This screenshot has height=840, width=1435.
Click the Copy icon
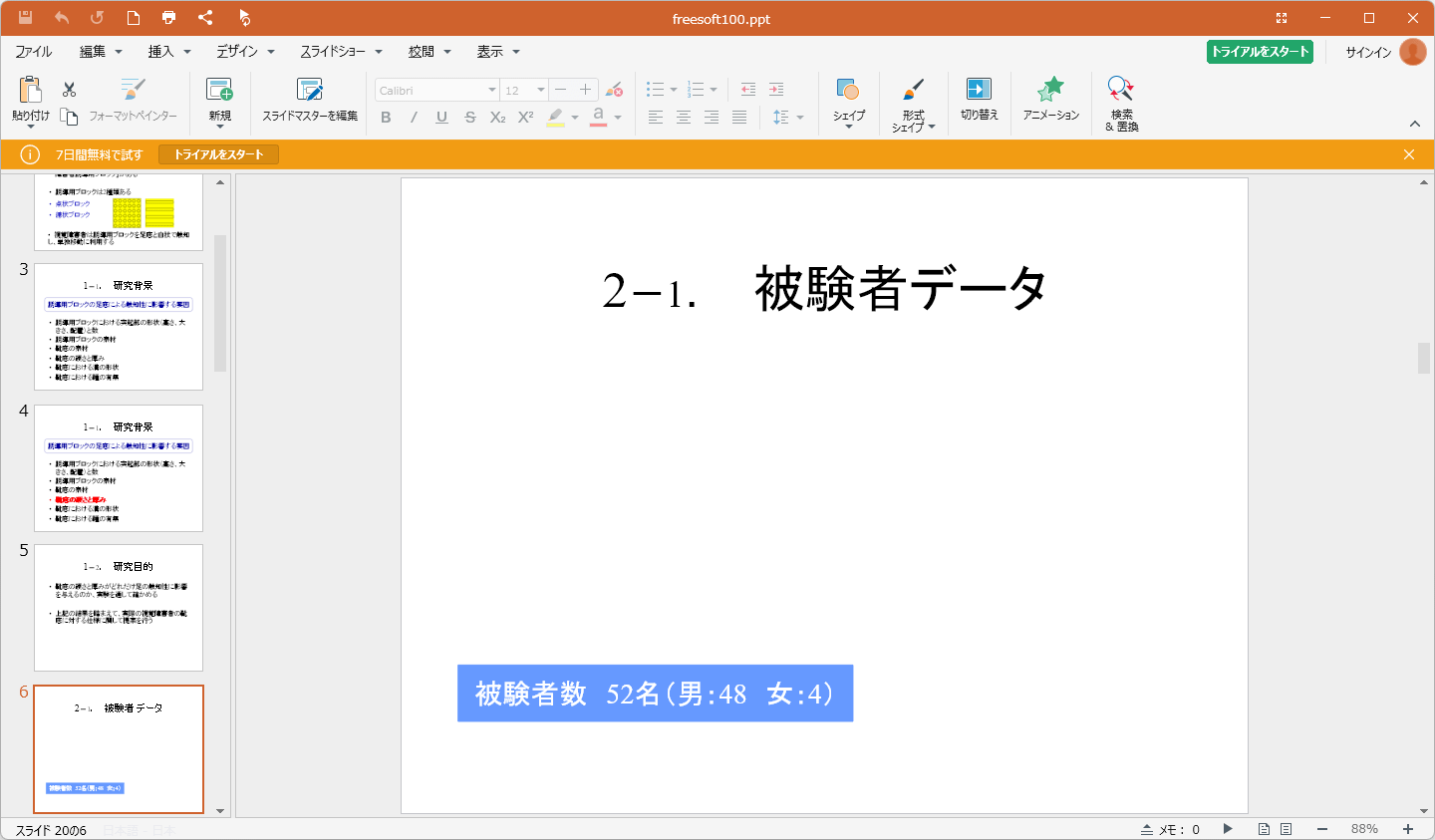(69, 117)
